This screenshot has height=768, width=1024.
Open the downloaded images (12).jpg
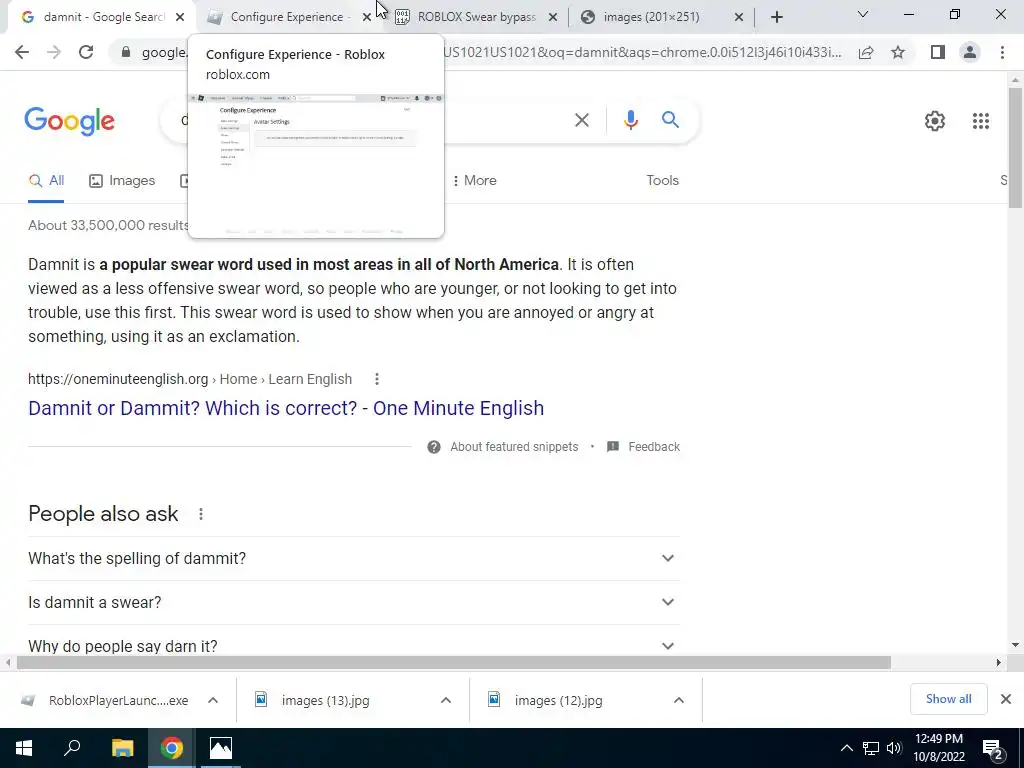click(x=545, y=701)
